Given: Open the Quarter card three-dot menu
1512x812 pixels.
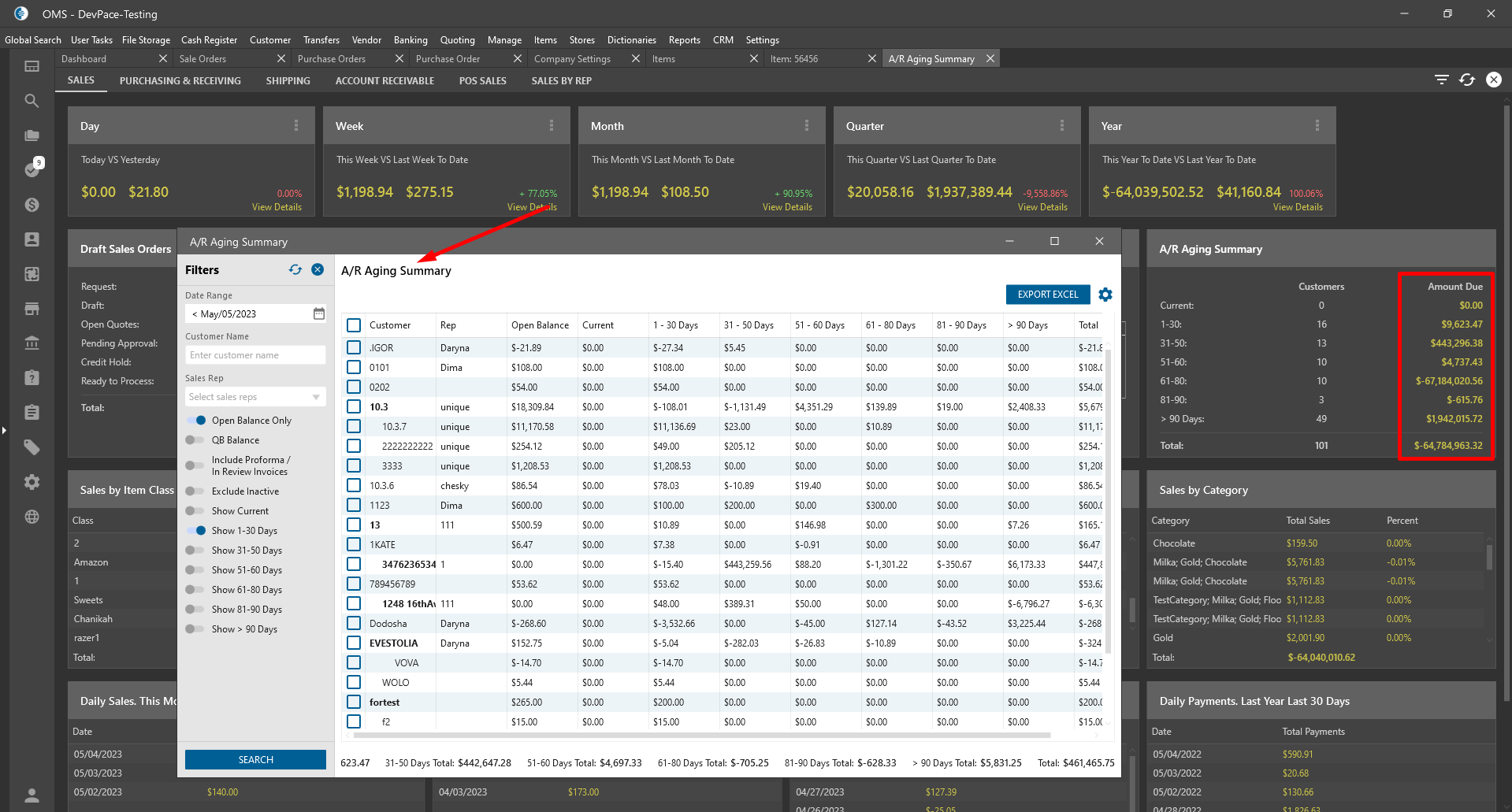Looking at the screenshot, I should (1062, 126).
